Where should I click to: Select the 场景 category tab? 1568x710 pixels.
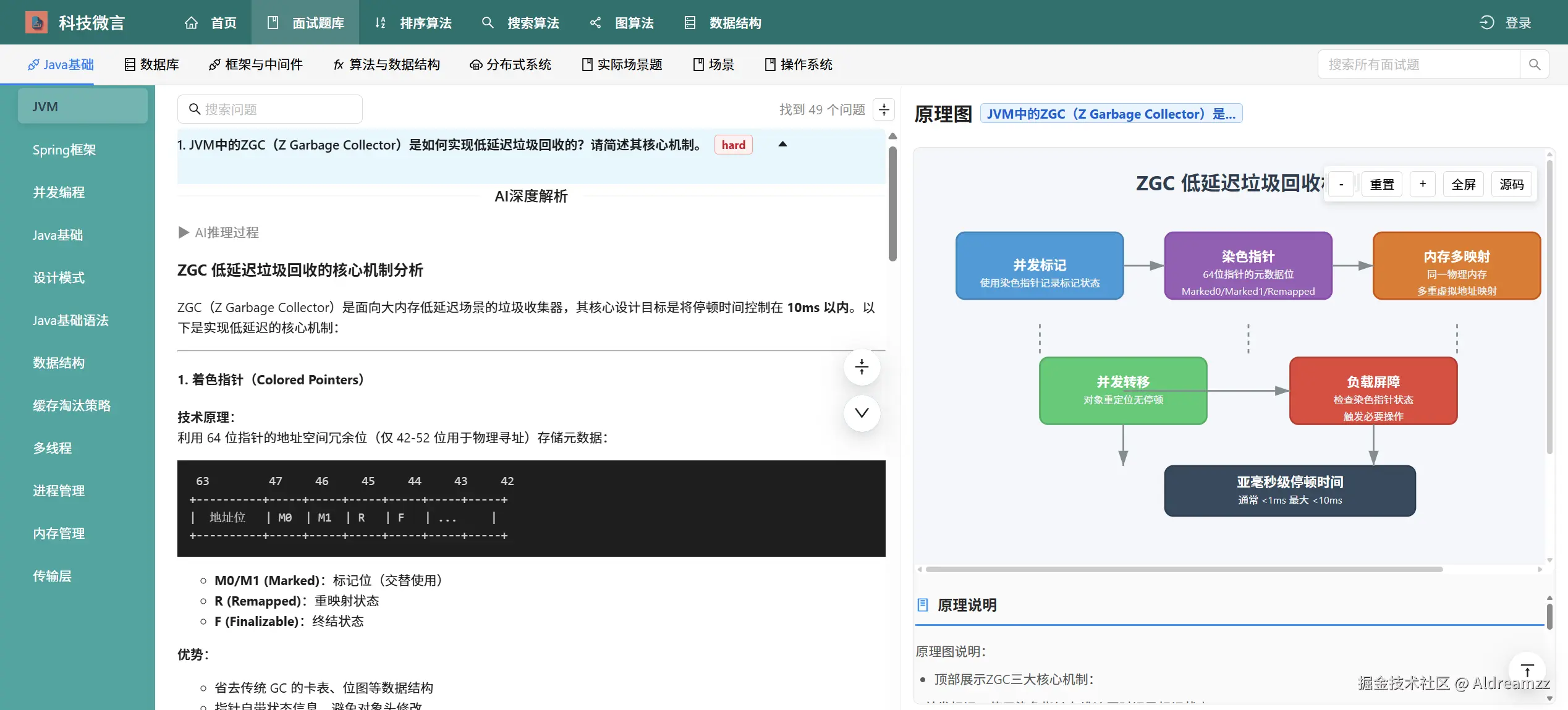click(x=713, y=64)
